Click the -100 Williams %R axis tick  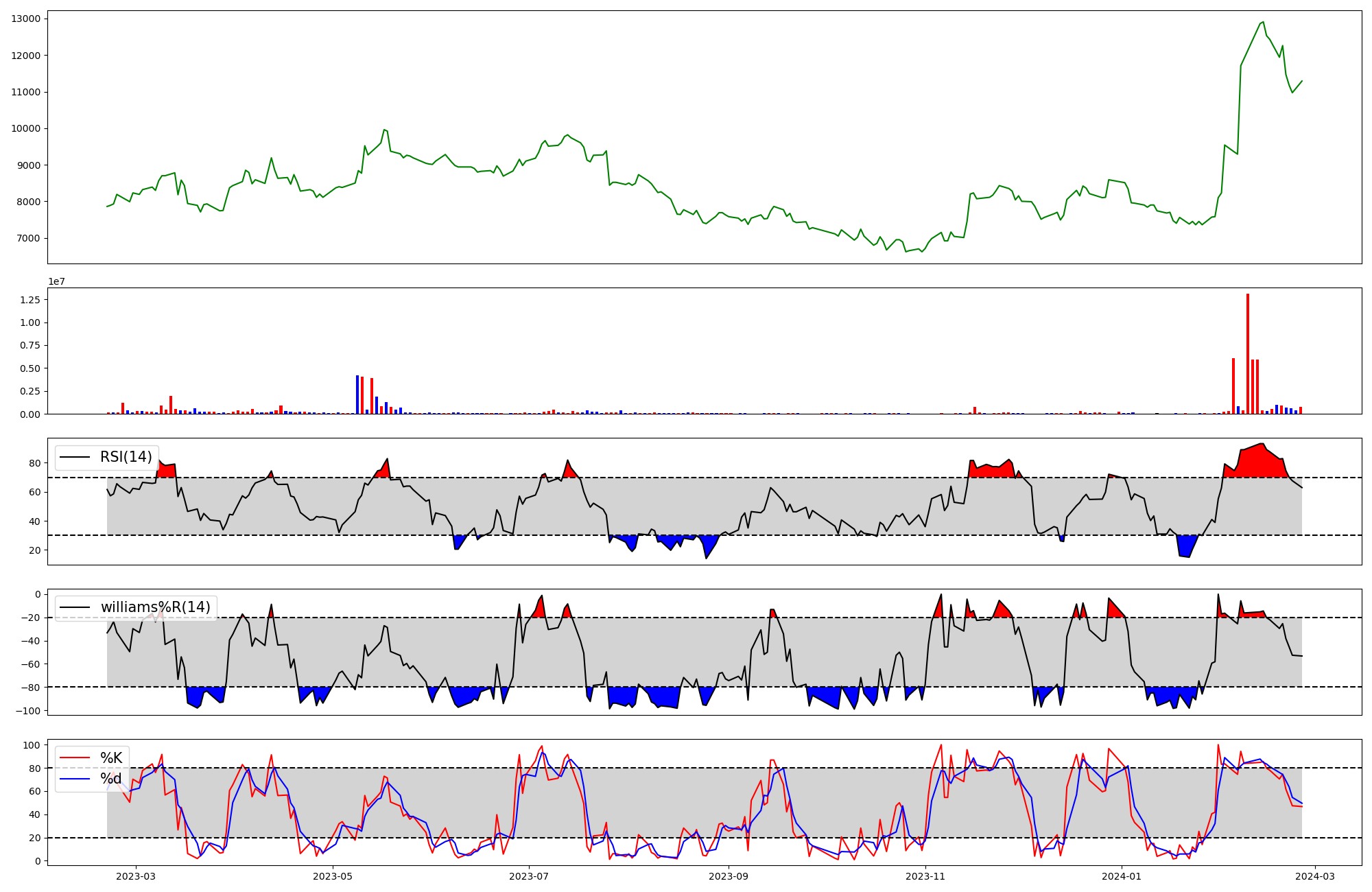pos(27,710)
